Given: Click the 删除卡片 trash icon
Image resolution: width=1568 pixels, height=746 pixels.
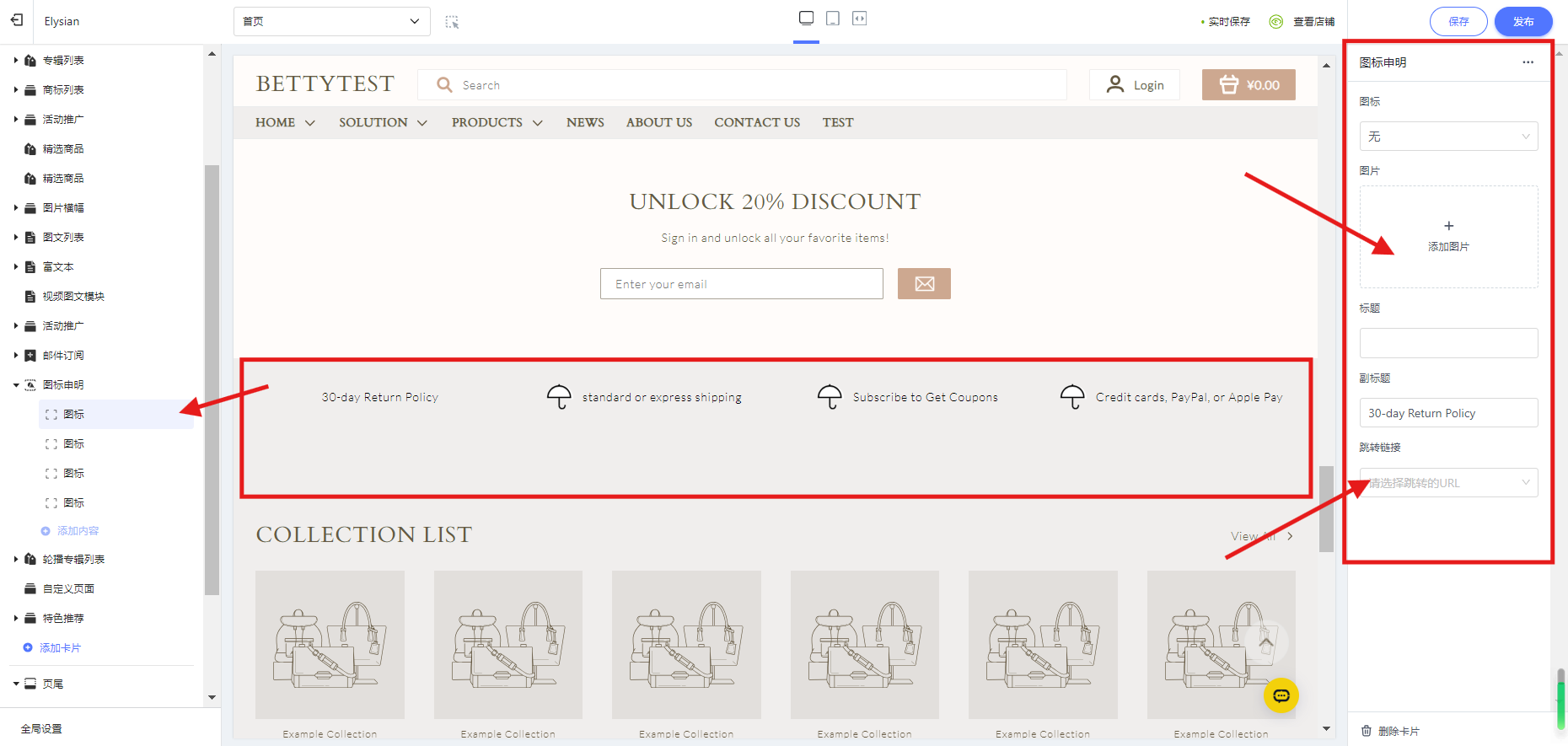Looking at the screenshot, I should tap(1367, 731).
